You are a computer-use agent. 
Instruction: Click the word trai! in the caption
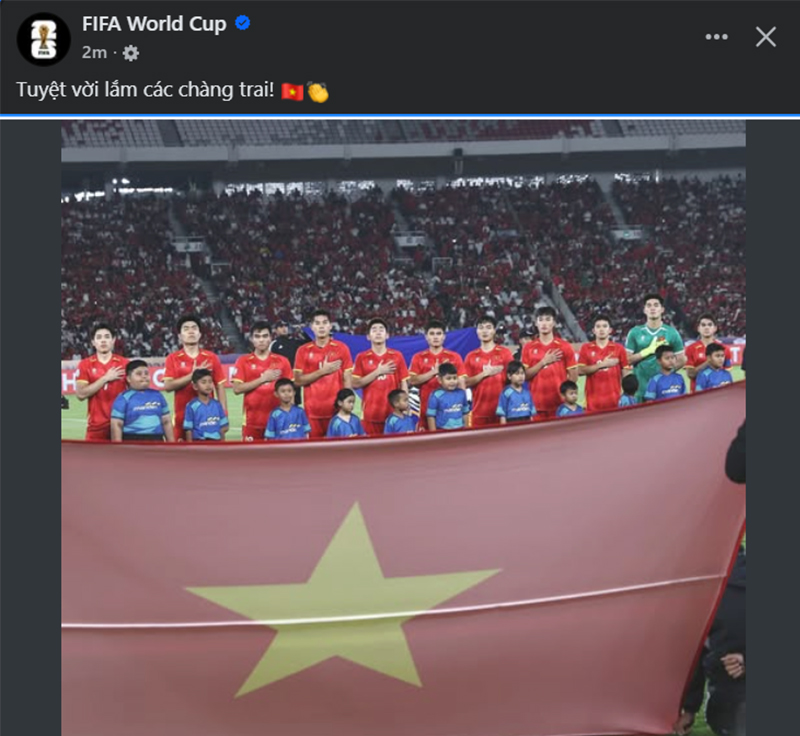coord(257,90)
